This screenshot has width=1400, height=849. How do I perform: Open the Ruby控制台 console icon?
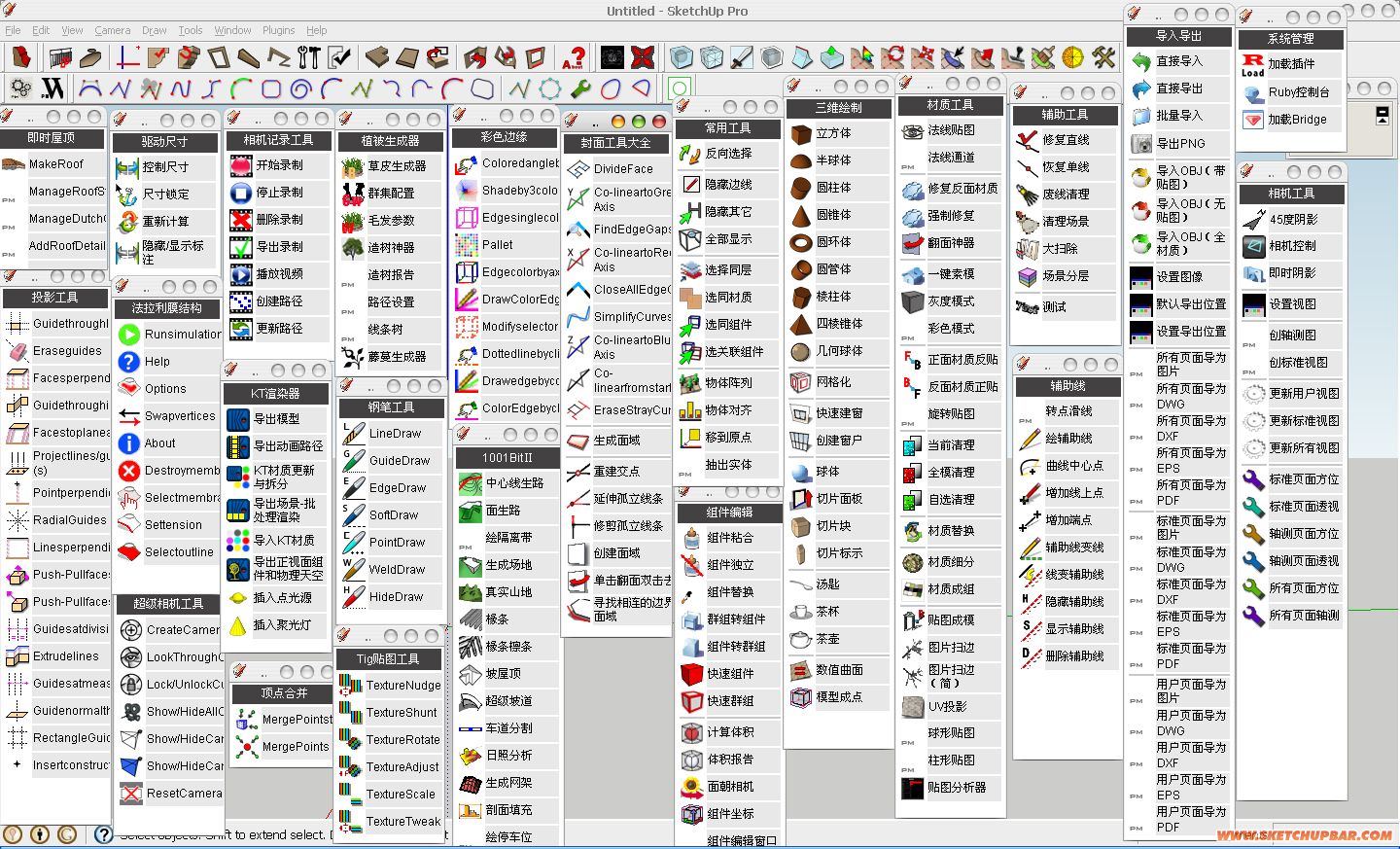point(1253,92)
